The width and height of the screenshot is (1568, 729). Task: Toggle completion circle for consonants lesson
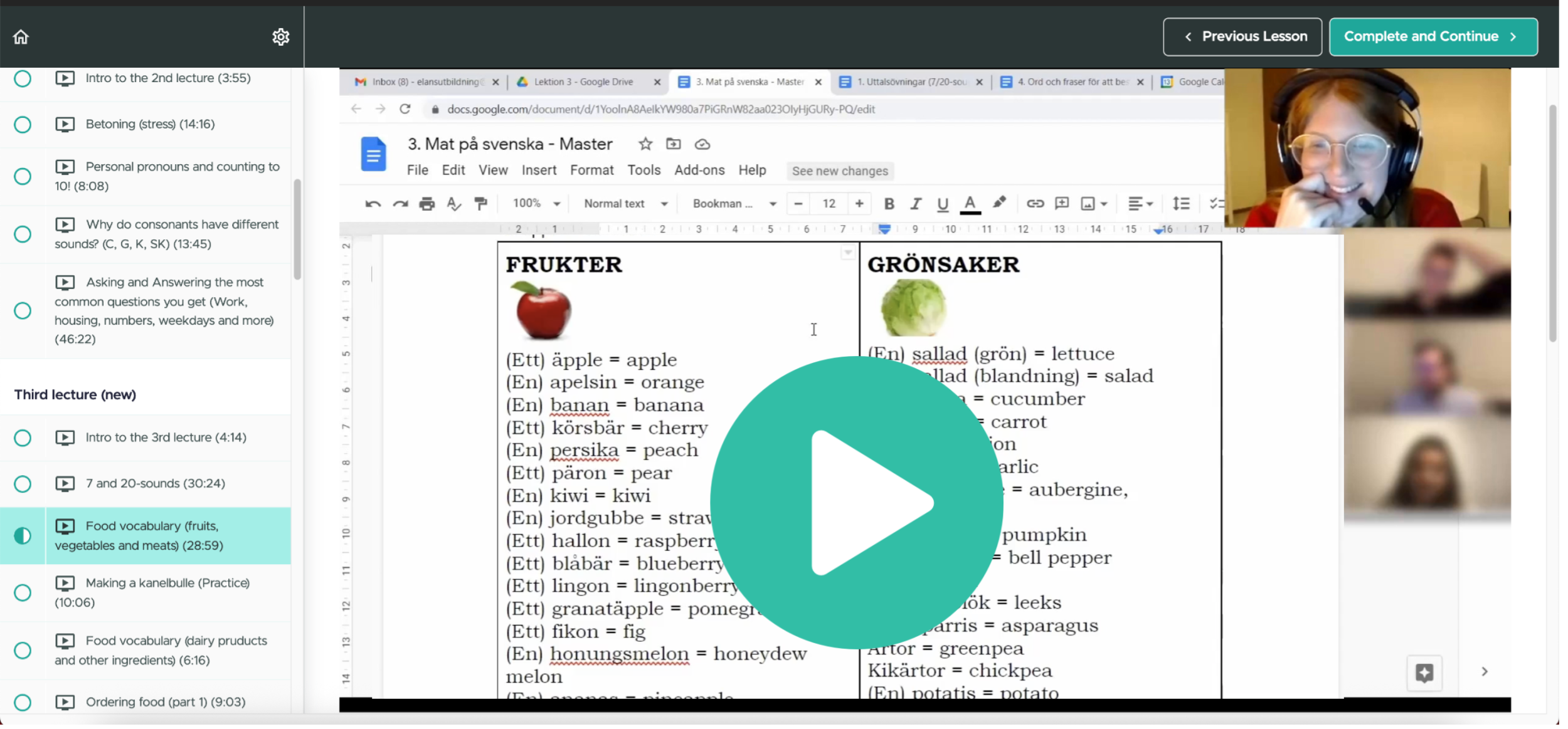pos(23,236)
